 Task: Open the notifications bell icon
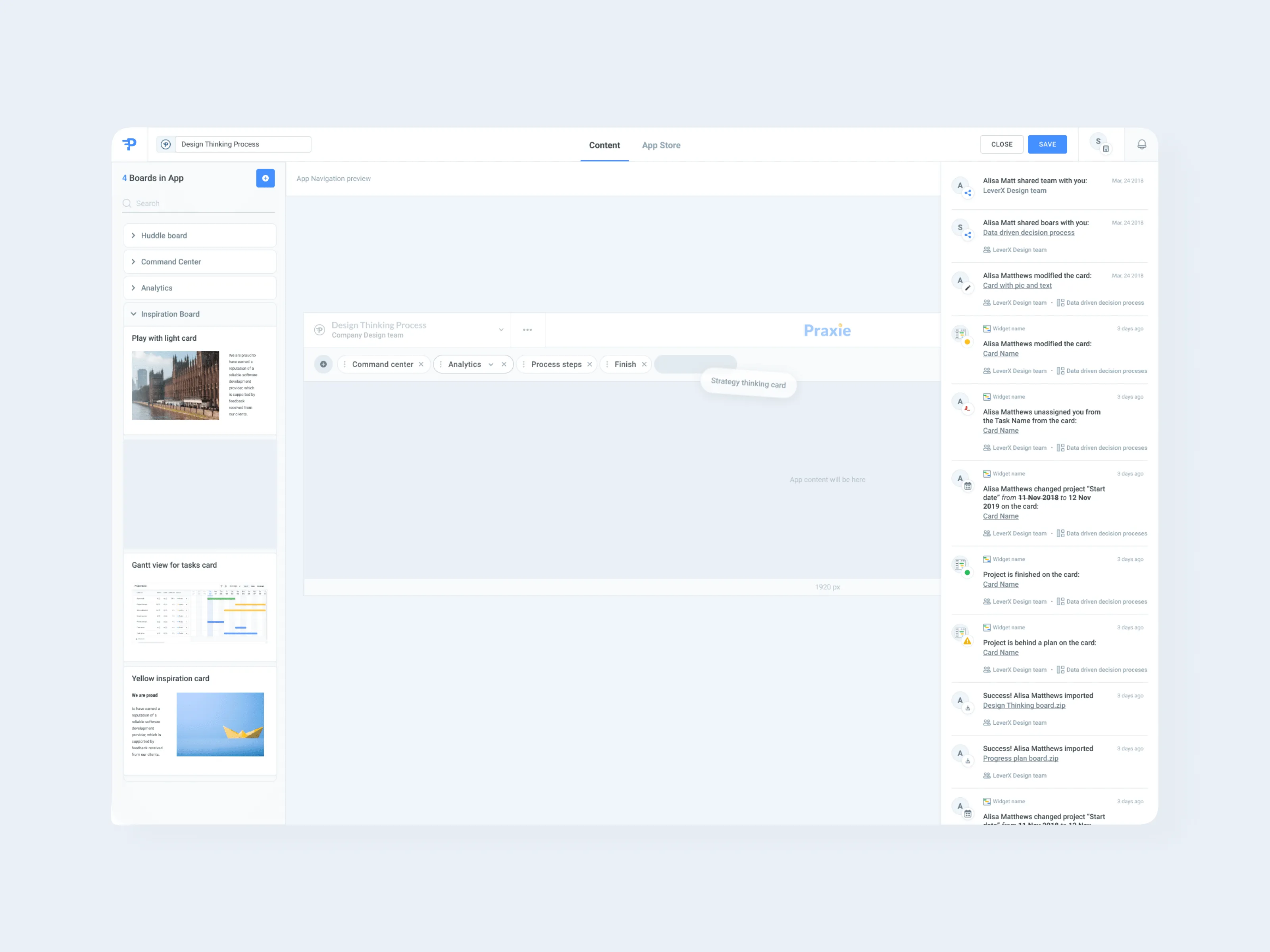point(1141,144)
